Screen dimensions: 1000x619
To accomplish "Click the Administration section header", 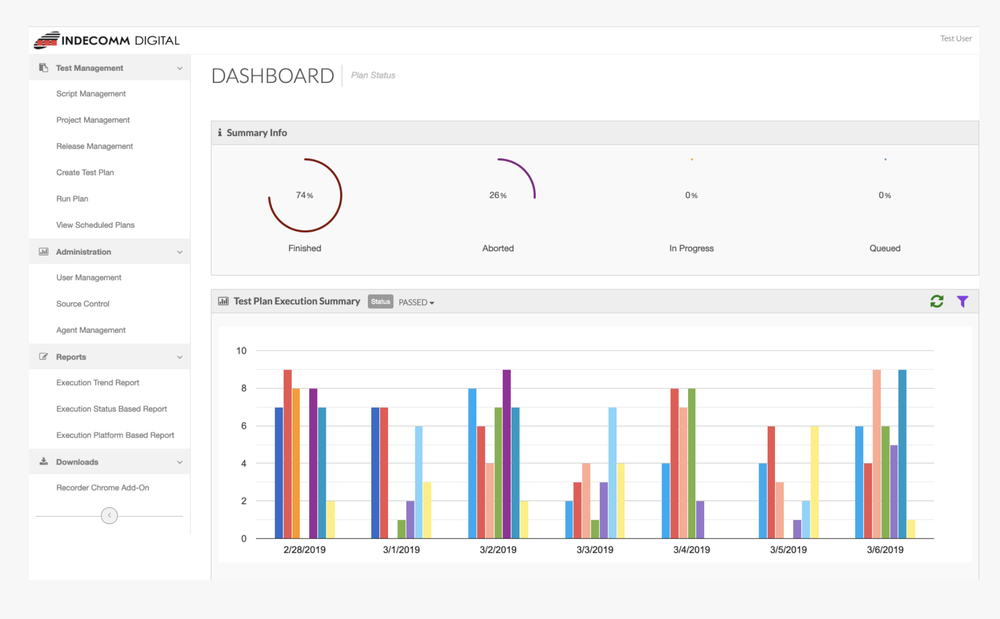I will 109,252.
